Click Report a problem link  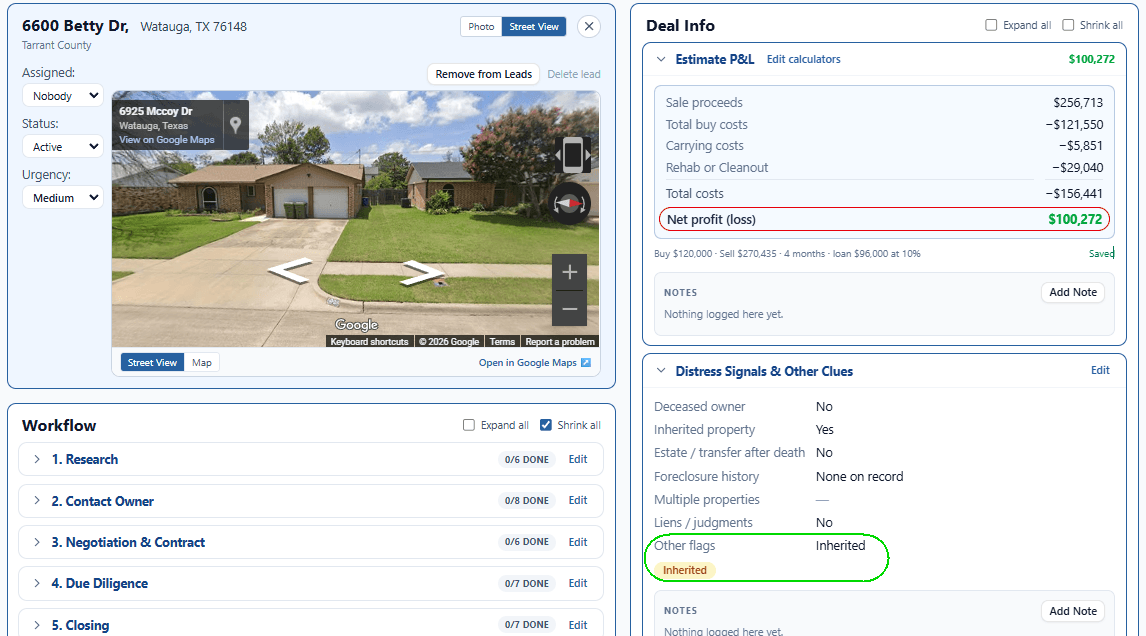(x=560, y=341)
